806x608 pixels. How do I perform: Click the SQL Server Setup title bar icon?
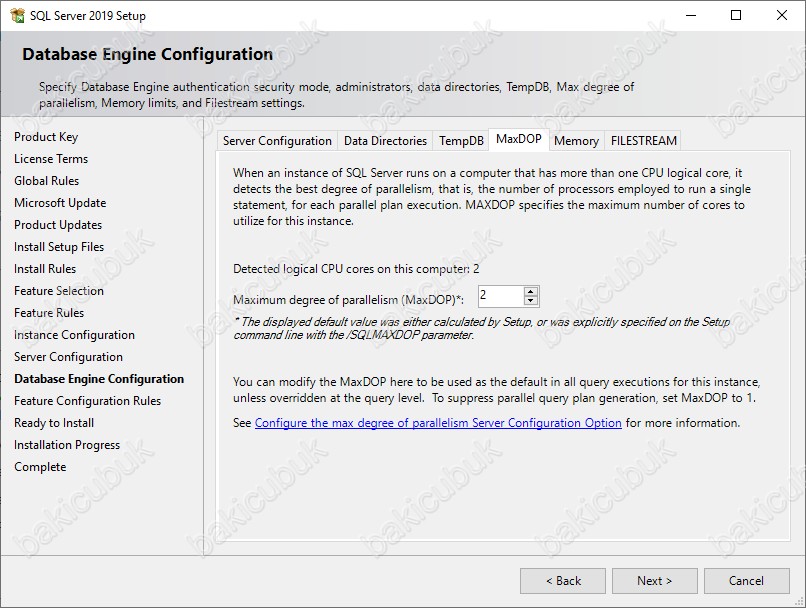point(17,15)
